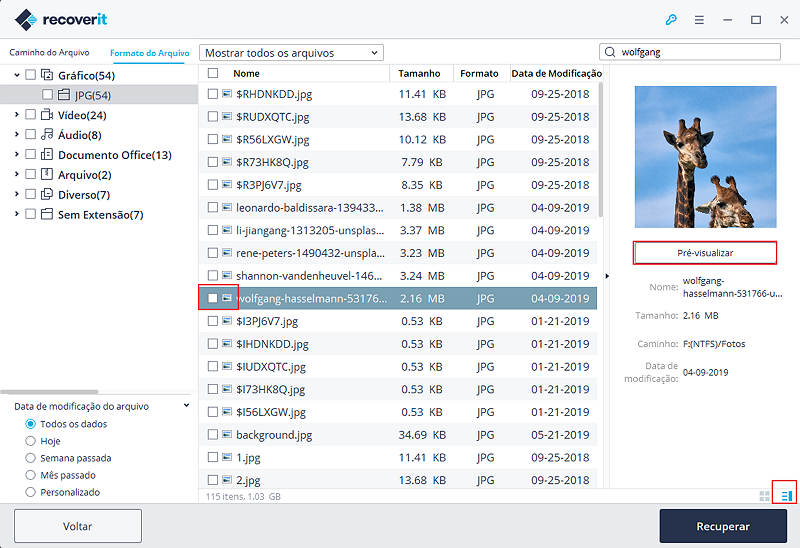Click the left panel horizontal scrollbar

pos(49,392)
